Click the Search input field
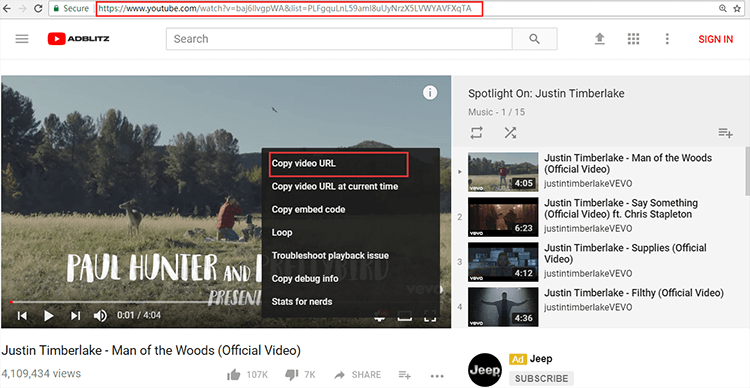750x388 pixels. click(x=339, y=39)
